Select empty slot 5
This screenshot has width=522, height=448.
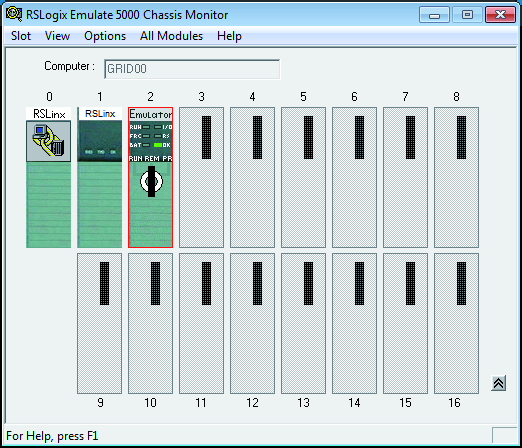pos(303,177)
